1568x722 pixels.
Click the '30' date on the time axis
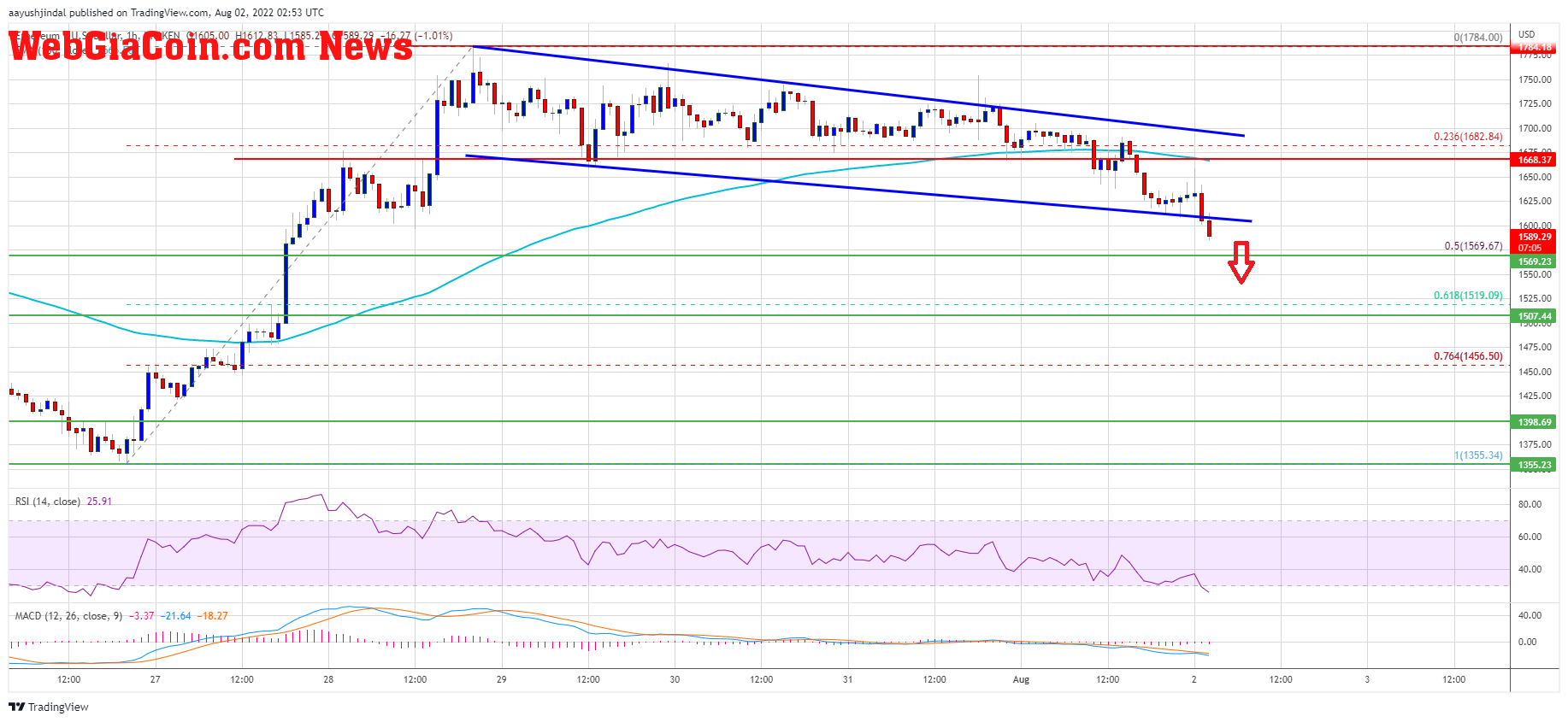(675, 680)
